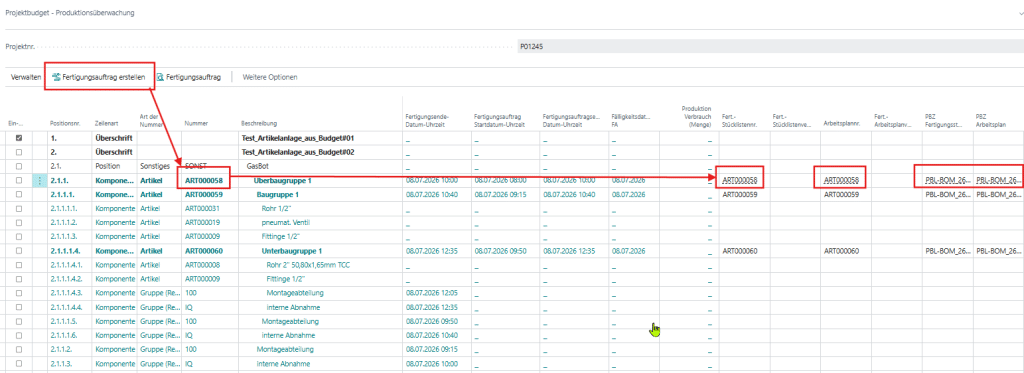Tick the checkbox for position 2.1.1.1.
Image resolution: width=1024 pixels, height=373 pixels.
tap(19, 195)
